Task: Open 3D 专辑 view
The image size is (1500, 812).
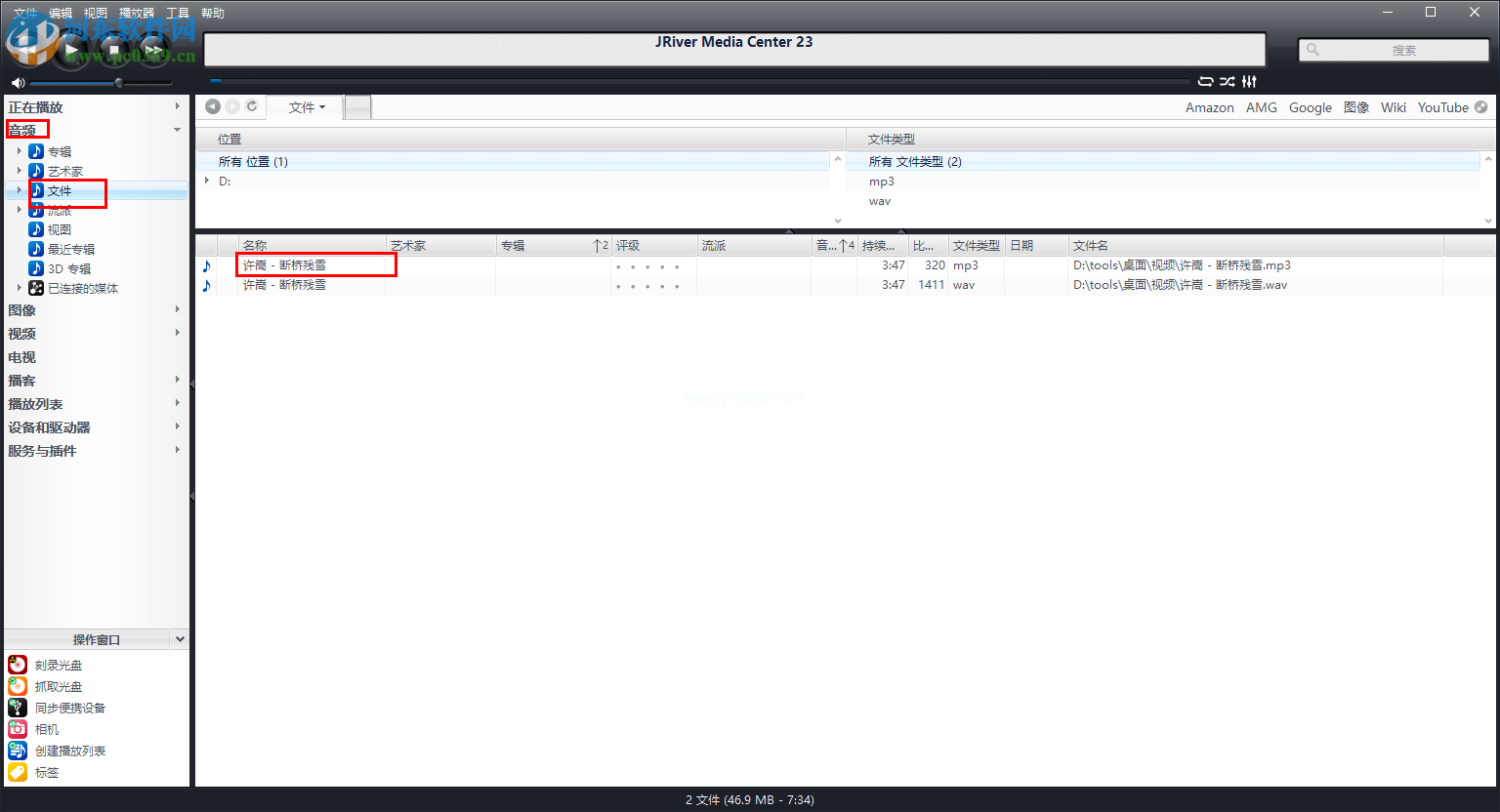Action: [x=69, y=268]
